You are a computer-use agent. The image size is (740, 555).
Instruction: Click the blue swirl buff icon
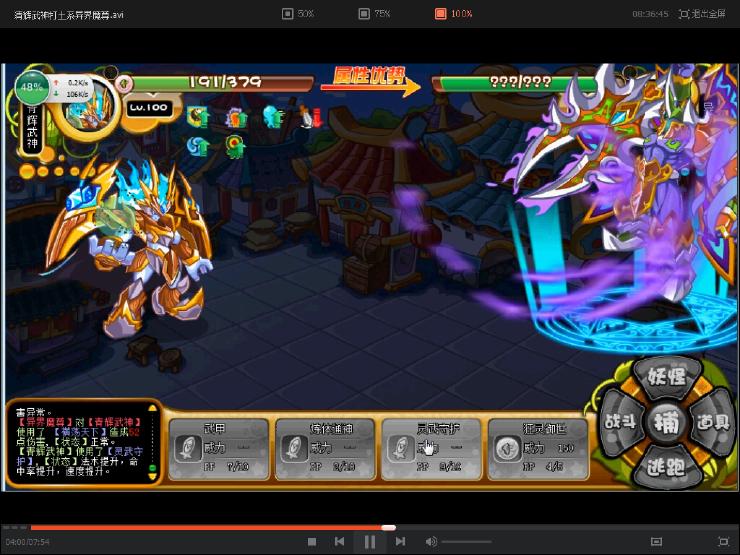click(x=198, y=146)
